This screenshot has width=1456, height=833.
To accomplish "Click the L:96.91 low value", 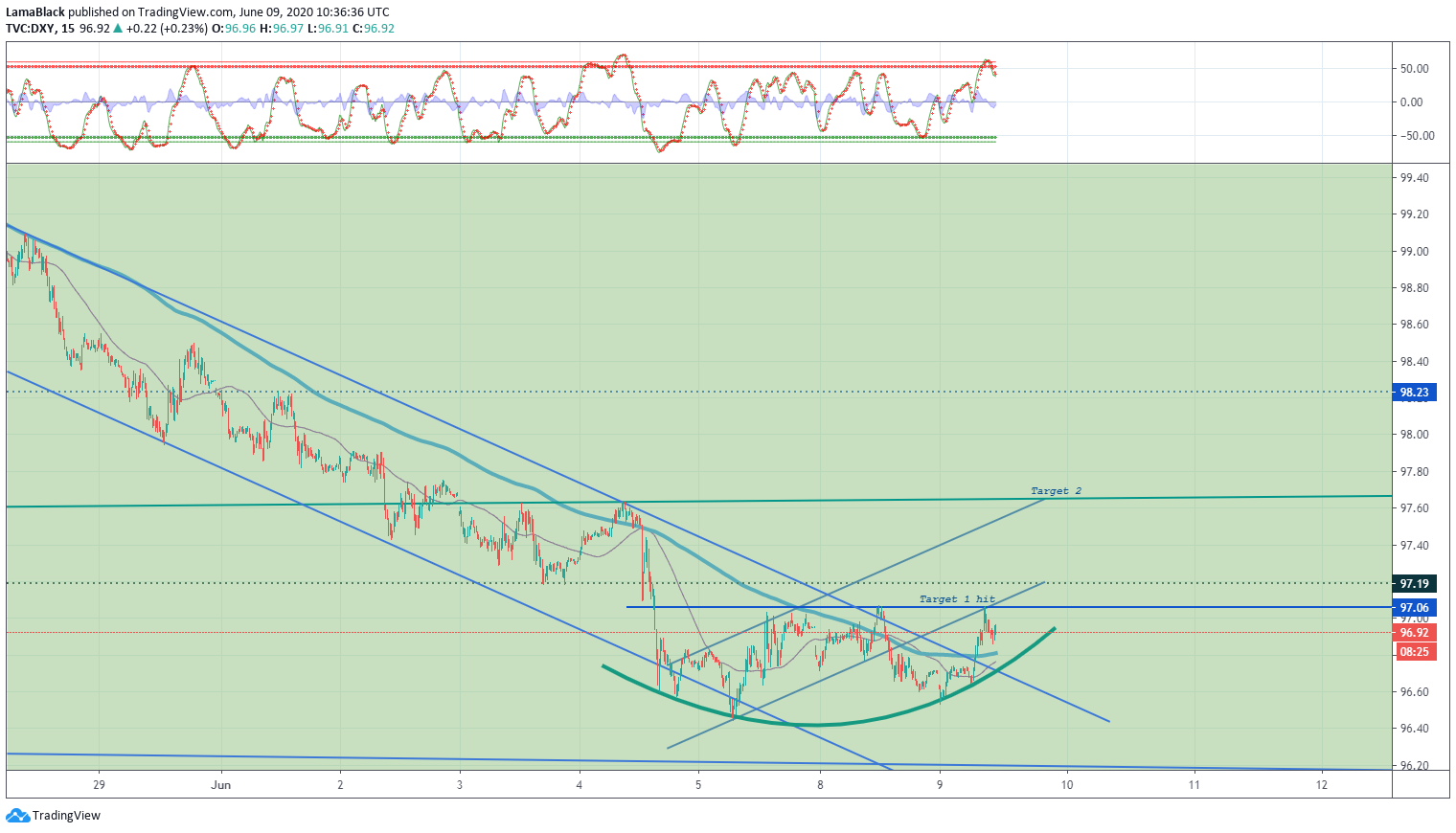I will pos(330,29).
